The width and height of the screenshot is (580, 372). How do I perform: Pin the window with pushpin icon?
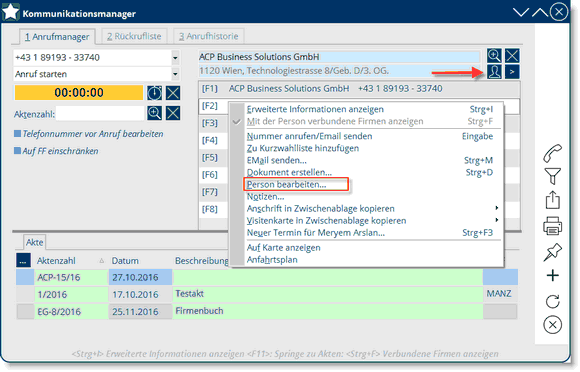tap(552, 252)
